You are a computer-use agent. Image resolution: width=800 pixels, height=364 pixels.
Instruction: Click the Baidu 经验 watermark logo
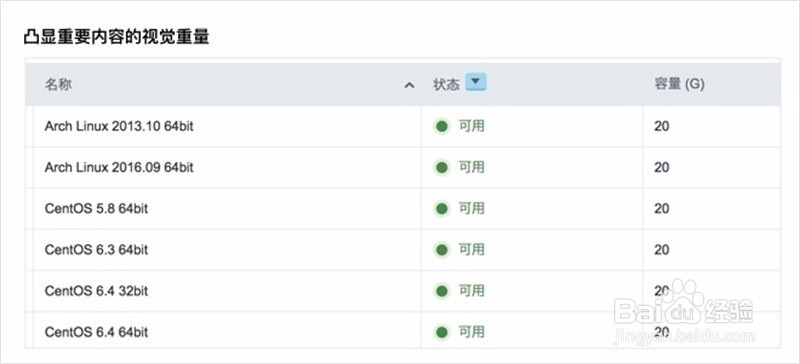[684, 308]
